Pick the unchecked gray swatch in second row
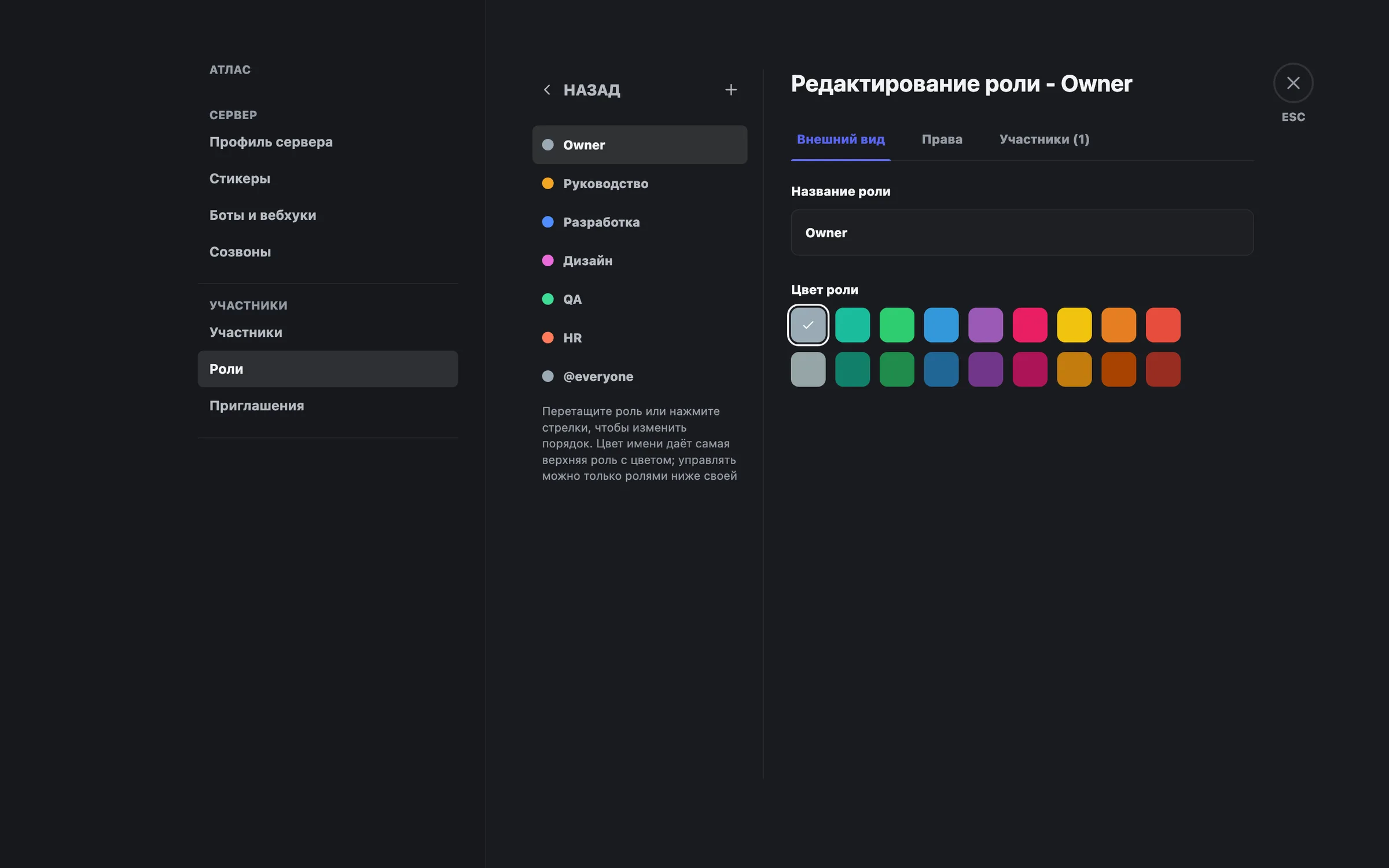Image resolution: width=1389 pixels, height=868 pixels. click(x=808, y=369)
